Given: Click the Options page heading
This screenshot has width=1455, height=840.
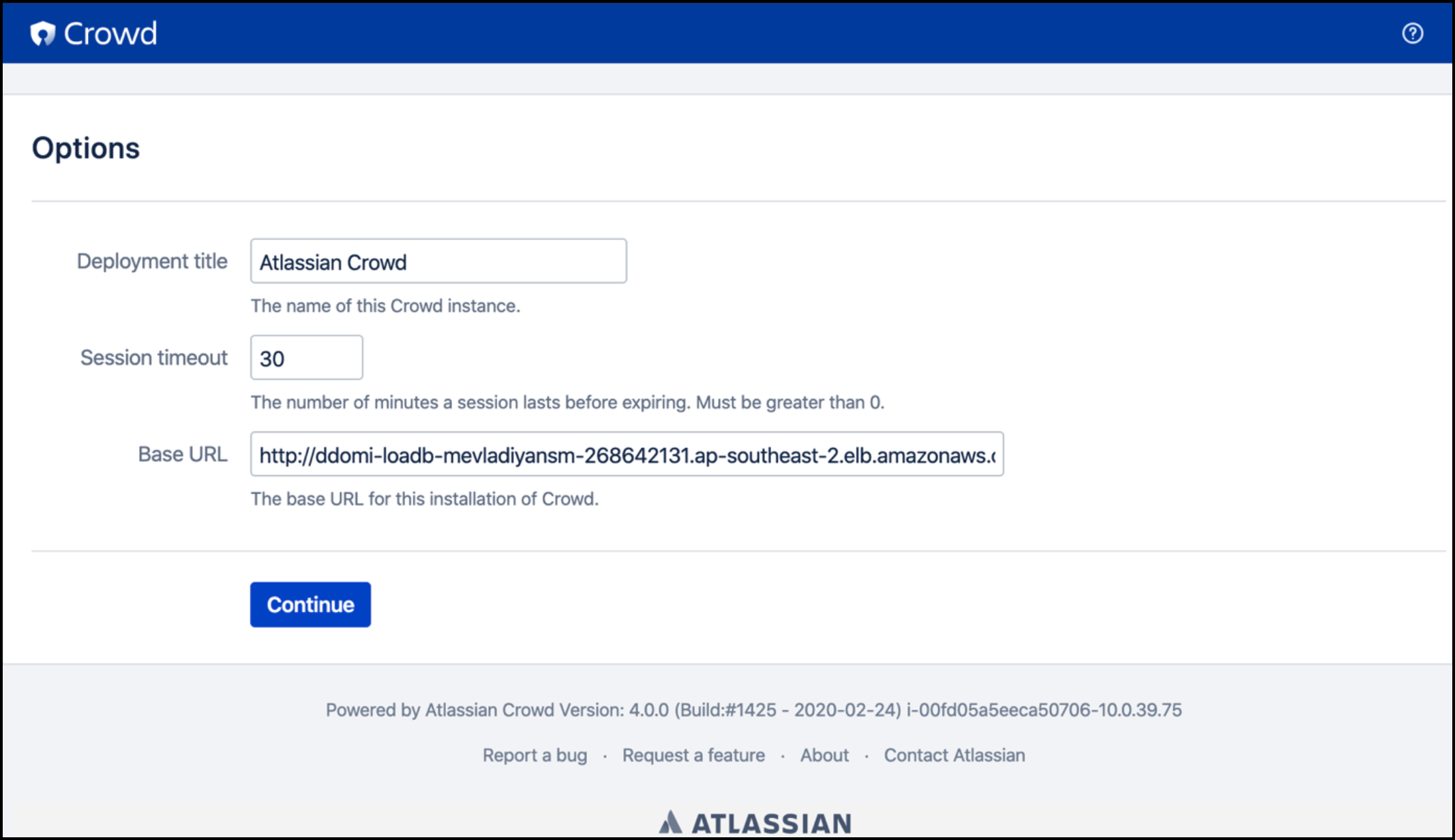Looking at the screenshot, I should pos(86,148).
